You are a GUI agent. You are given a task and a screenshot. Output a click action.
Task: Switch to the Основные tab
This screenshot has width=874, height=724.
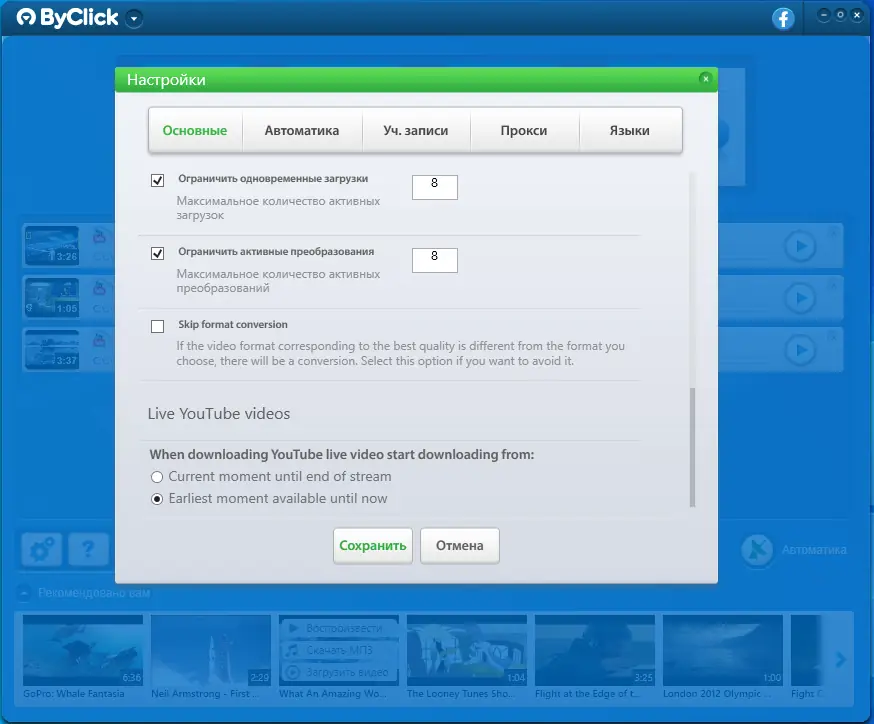195,130
